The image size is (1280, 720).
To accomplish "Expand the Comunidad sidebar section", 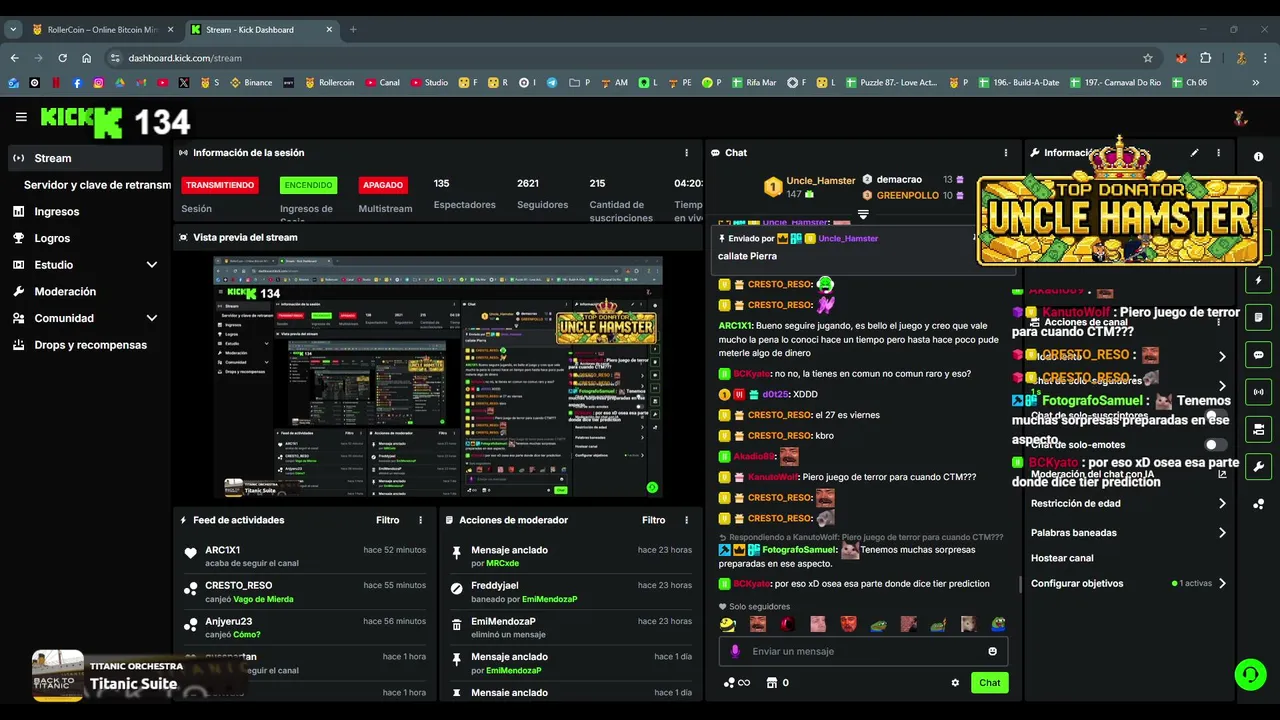I will click(86, 318).
